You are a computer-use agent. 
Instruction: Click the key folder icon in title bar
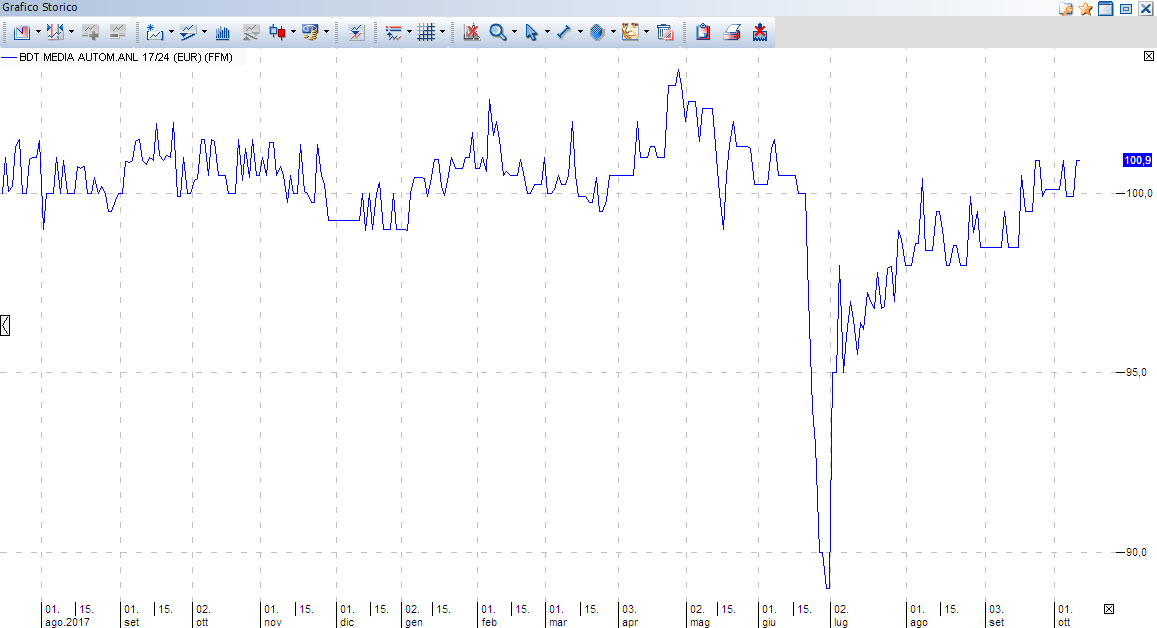(x=1066, y=8)
